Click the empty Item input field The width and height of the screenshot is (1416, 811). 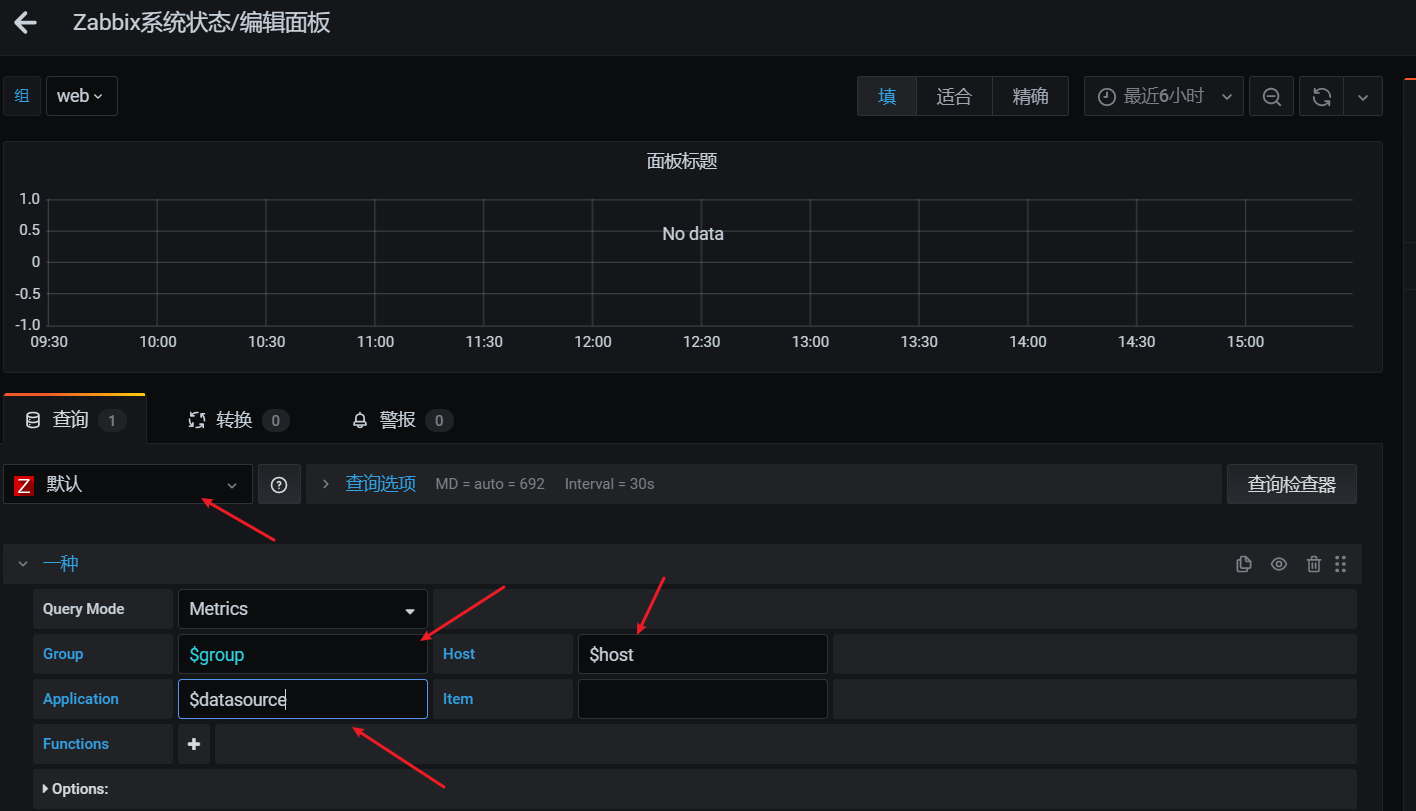pos(702,699)
